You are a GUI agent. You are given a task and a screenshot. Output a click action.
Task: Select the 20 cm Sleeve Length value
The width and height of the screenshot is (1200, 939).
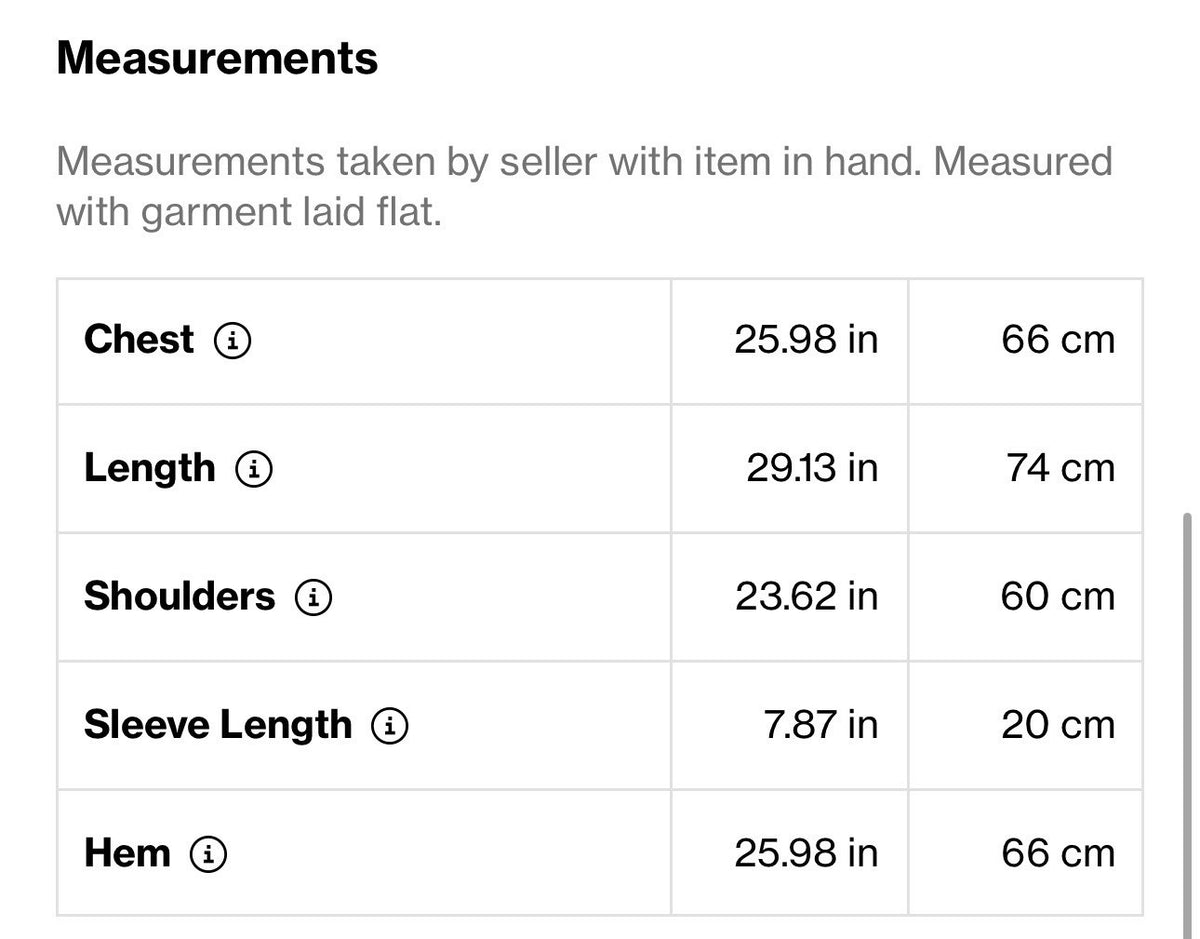1058,726
